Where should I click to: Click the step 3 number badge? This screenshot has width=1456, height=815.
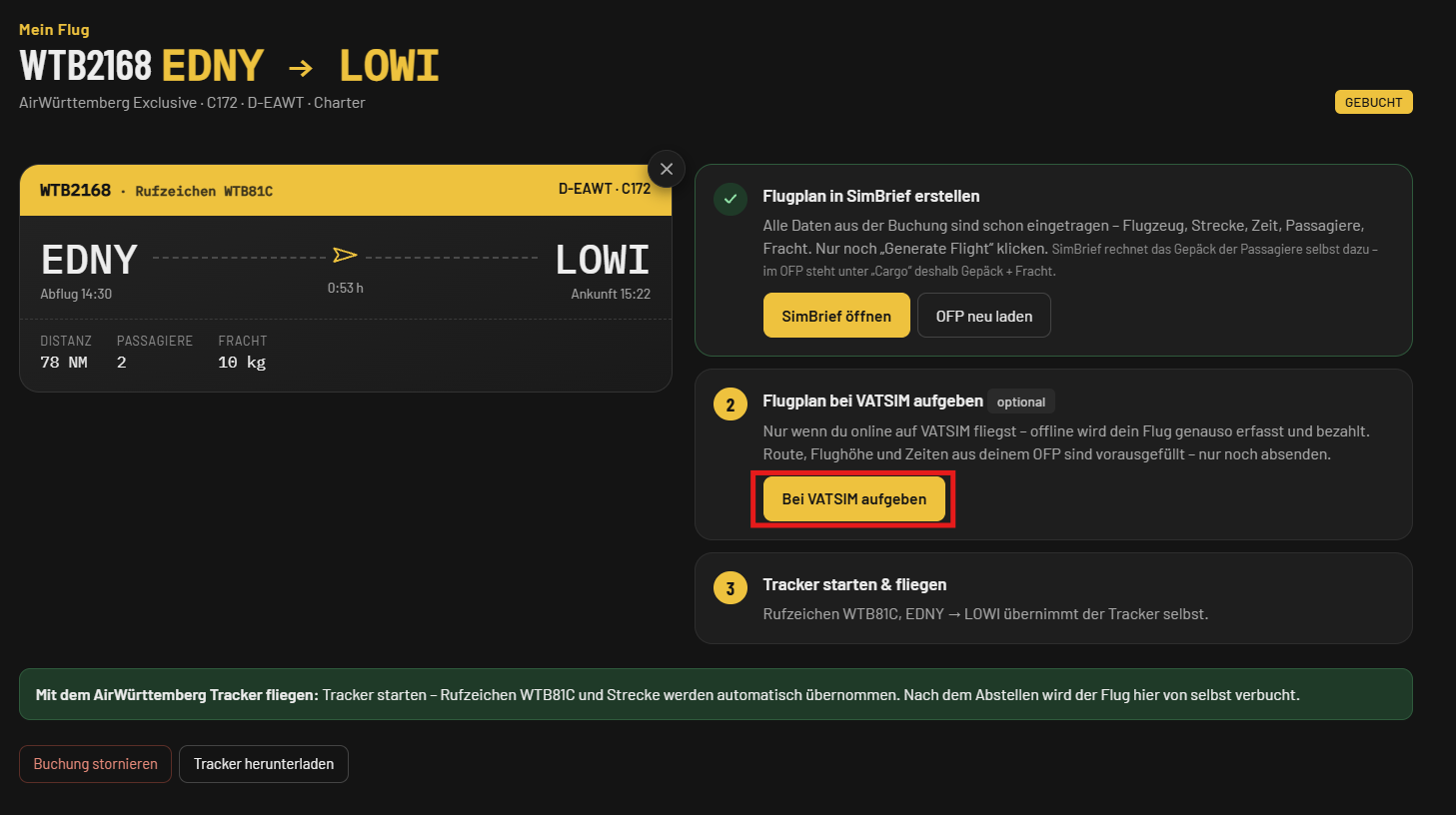click(x=730, y=588)
